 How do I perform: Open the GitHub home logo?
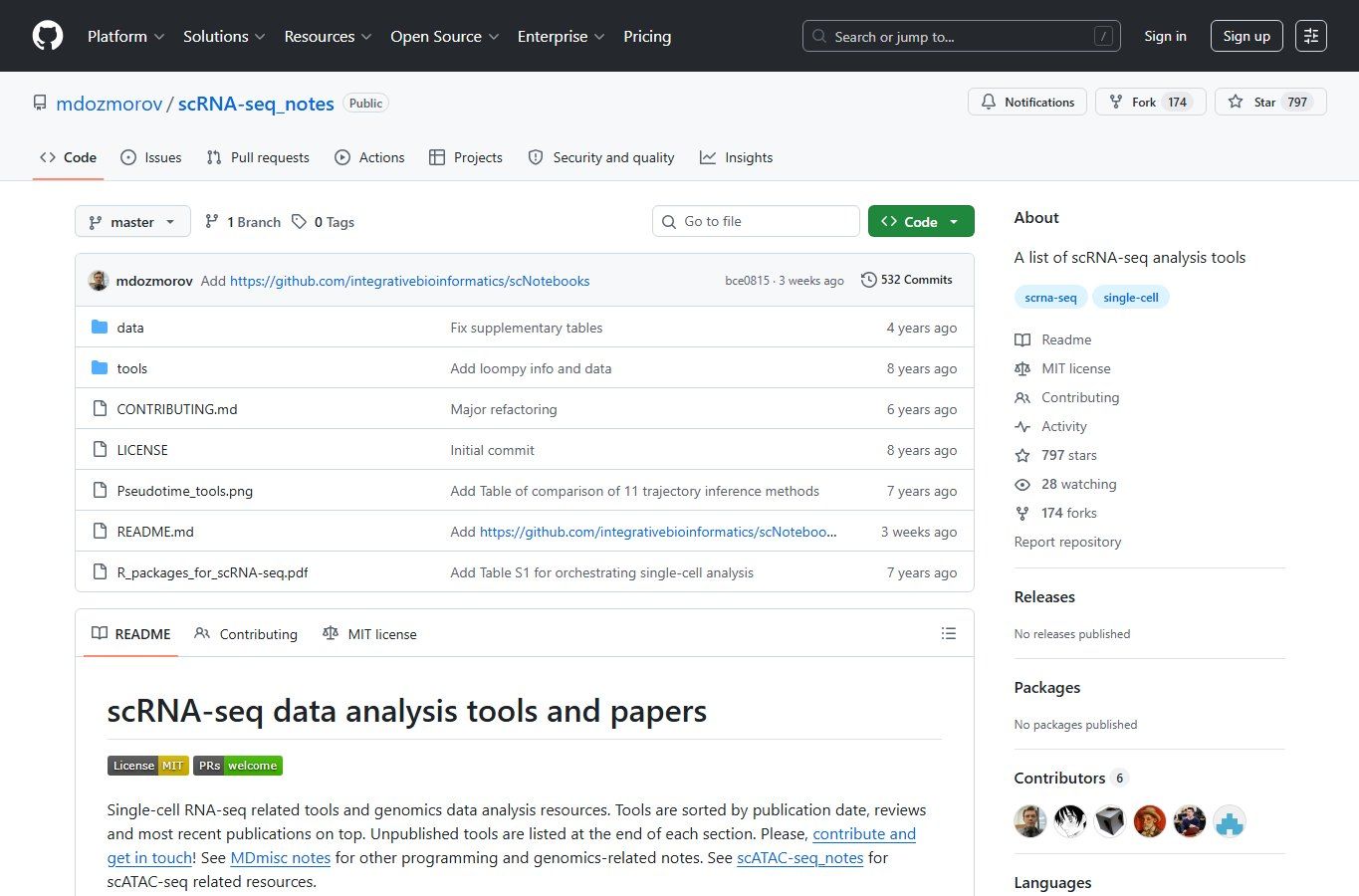[48, 36]
